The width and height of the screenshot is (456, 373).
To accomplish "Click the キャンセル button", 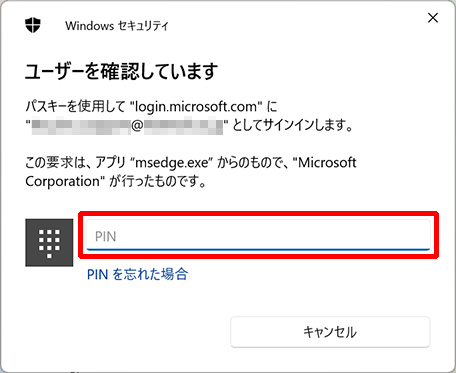I will 330,332.
